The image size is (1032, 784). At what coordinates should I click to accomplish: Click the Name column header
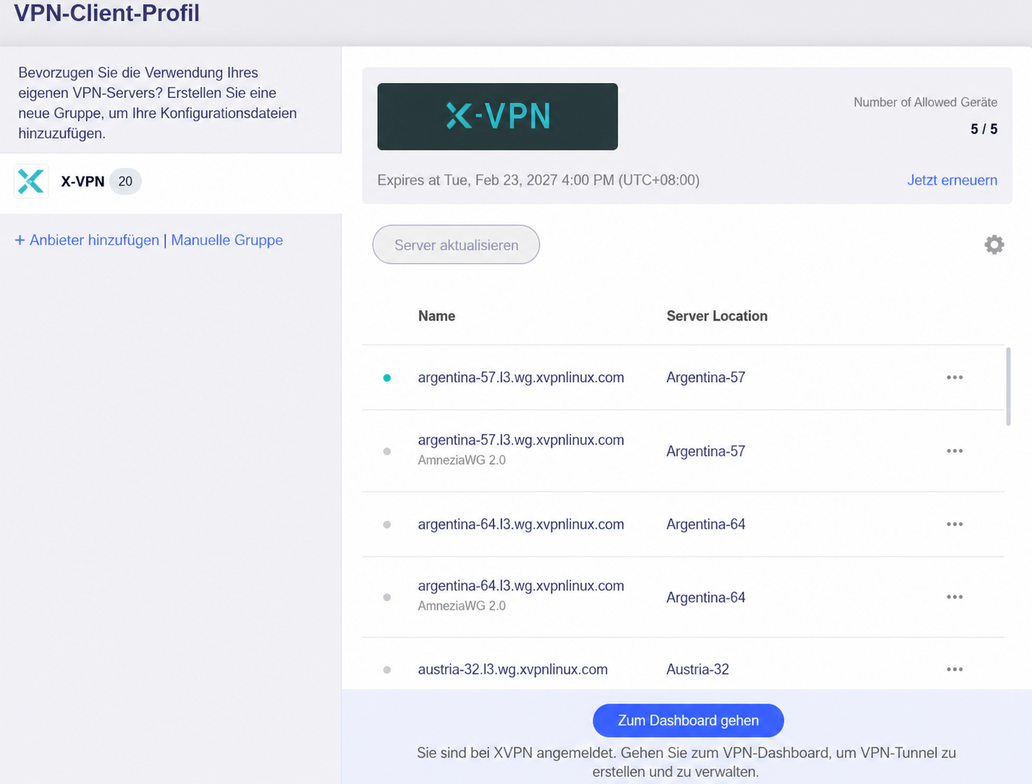[436, 316]
